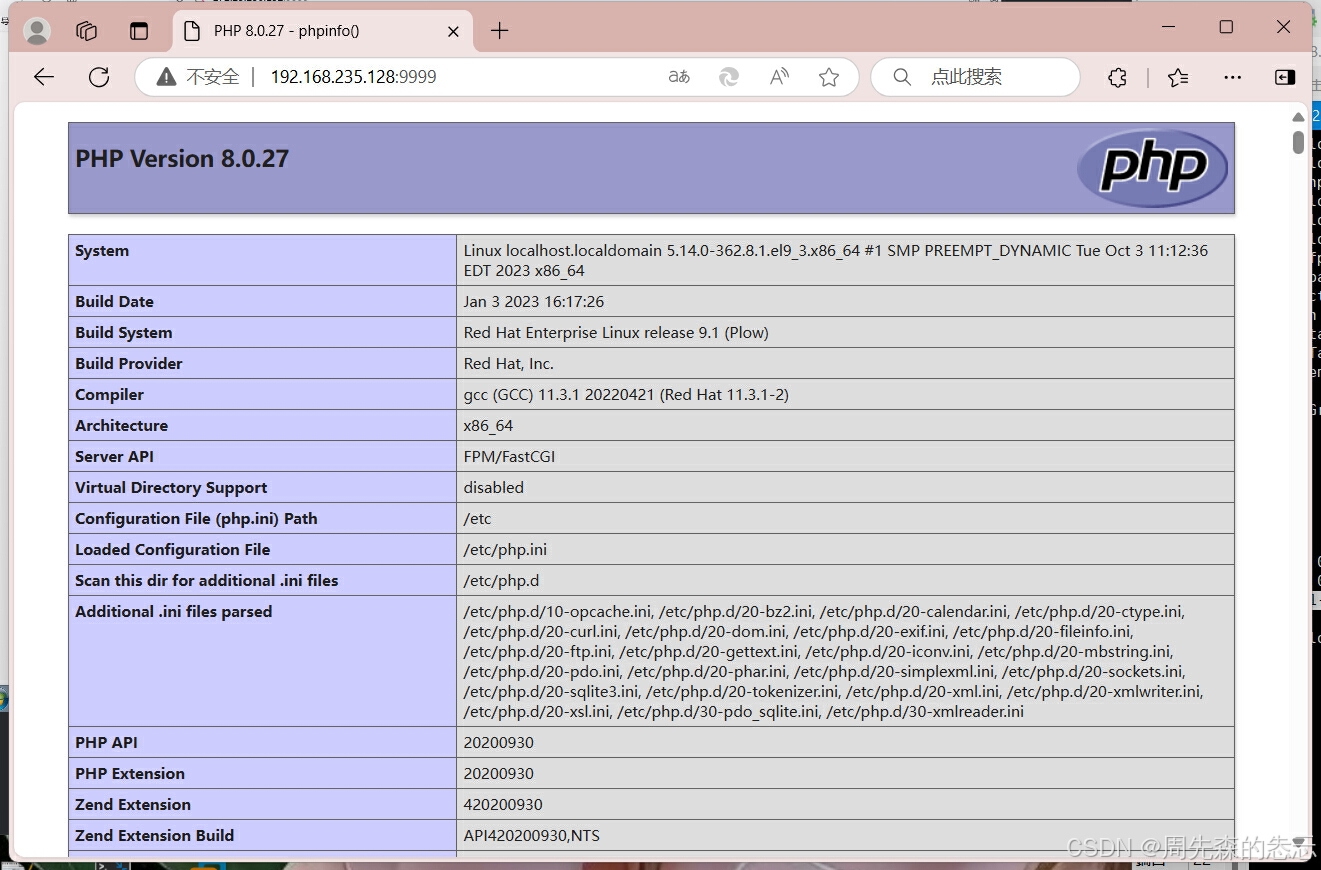Click the Server API value FPM/FastCGI
Screen dimensions: 1321x870
pyautogui.click(x=509, y=457)
